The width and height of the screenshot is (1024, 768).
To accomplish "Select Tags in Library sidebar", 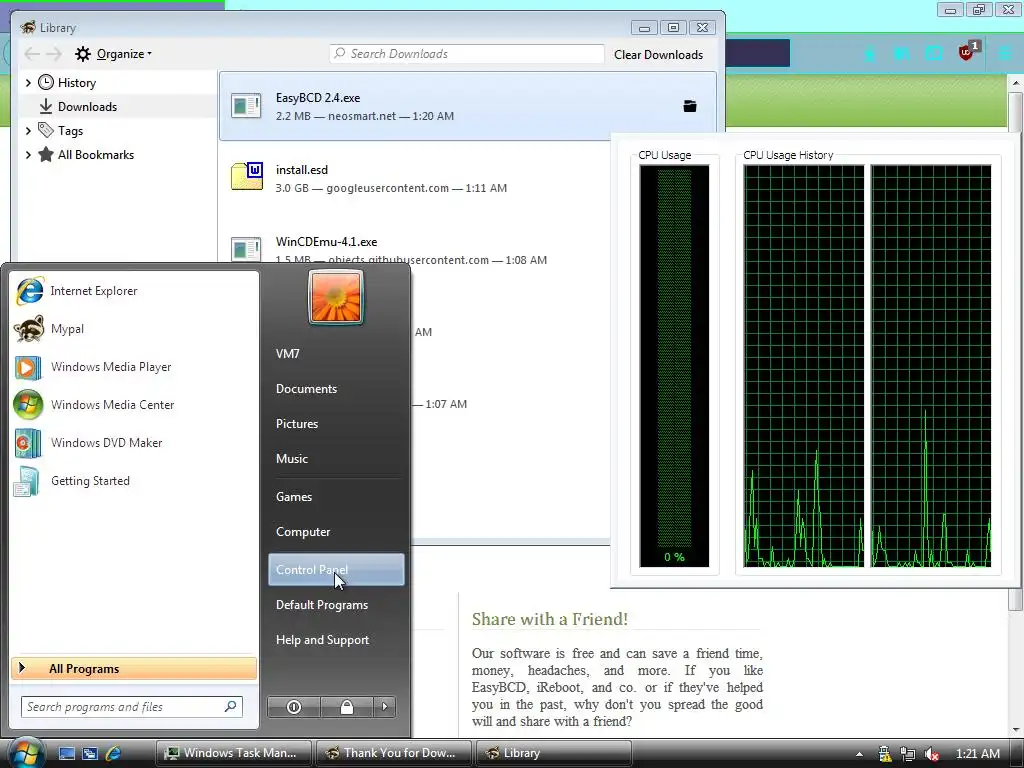I will 70,131.
